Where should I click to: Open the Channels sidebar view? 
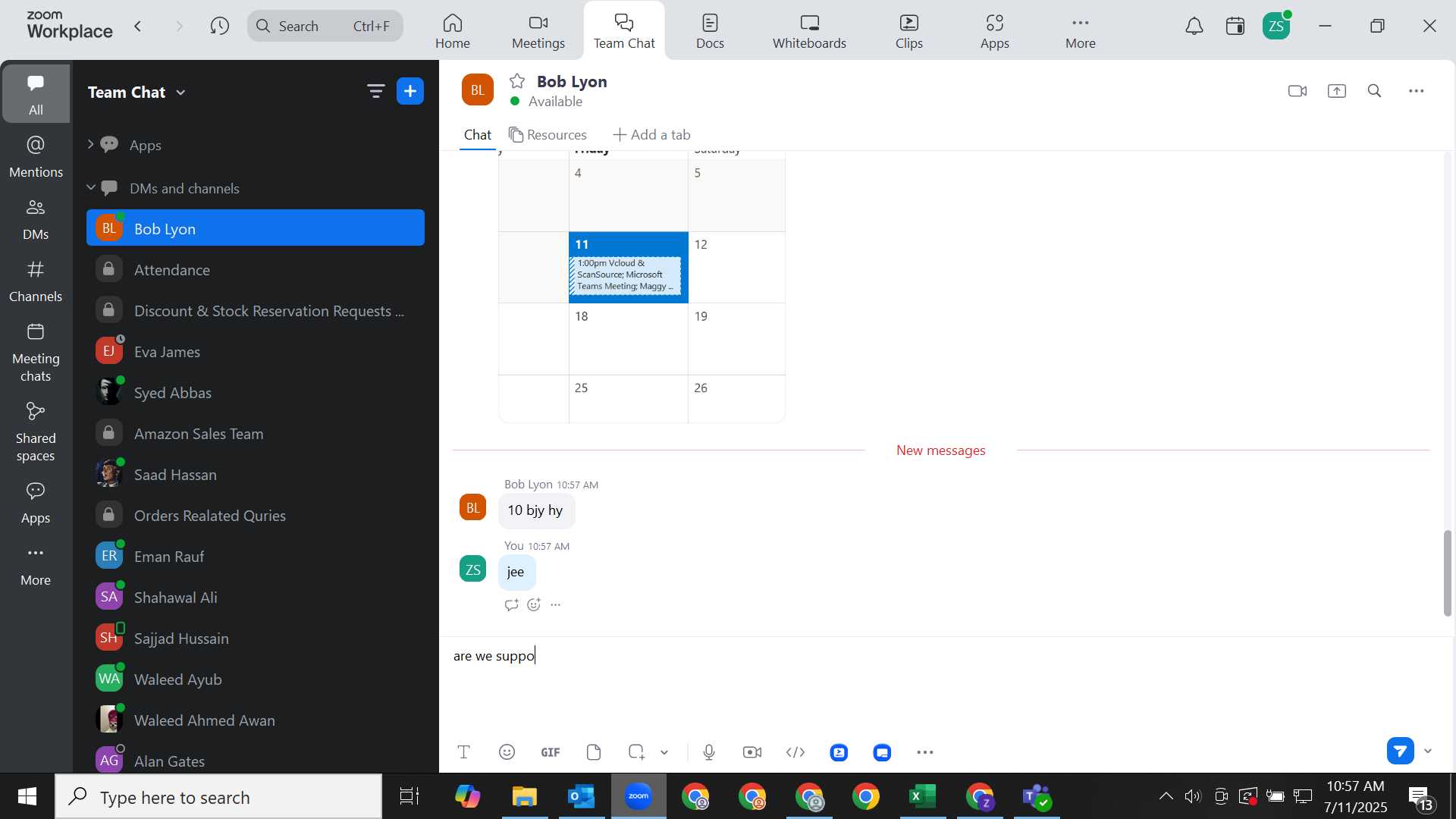[36, 281]
